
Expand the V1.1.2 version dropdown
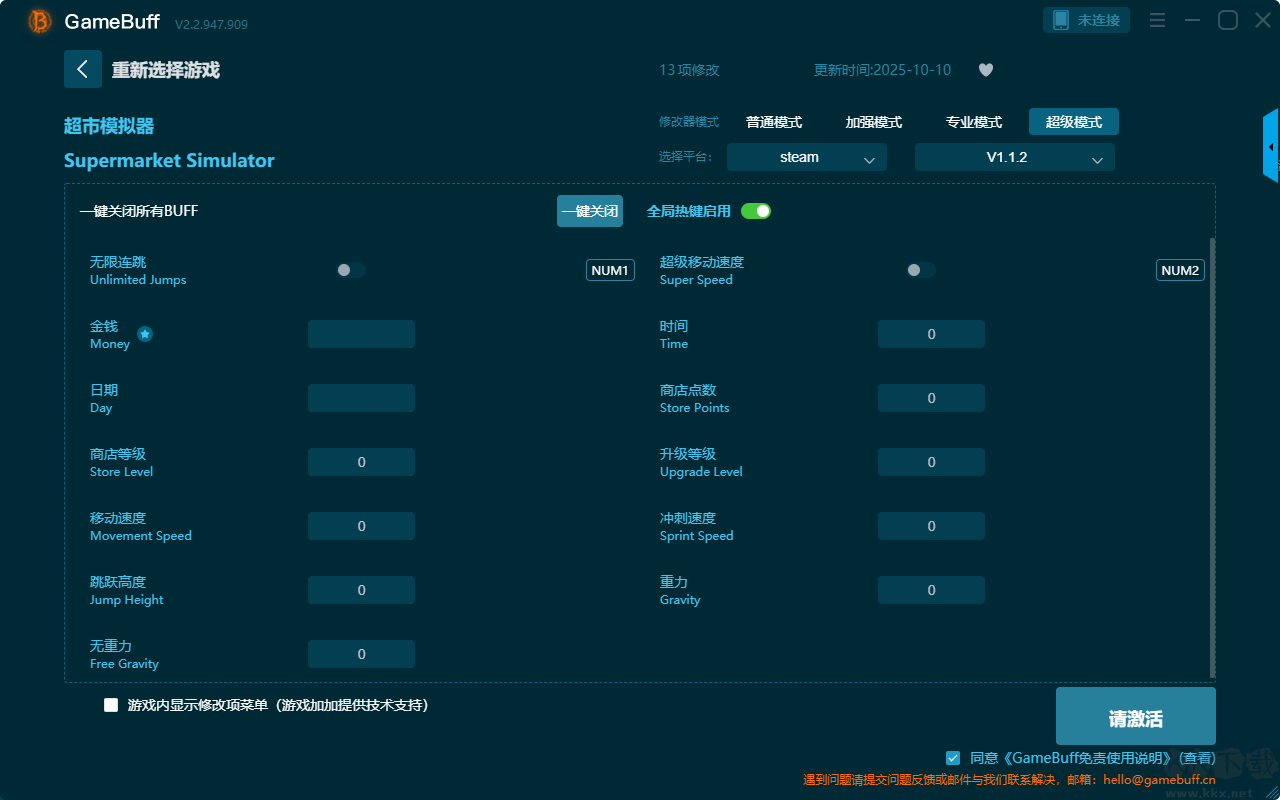click(1014, 157)
